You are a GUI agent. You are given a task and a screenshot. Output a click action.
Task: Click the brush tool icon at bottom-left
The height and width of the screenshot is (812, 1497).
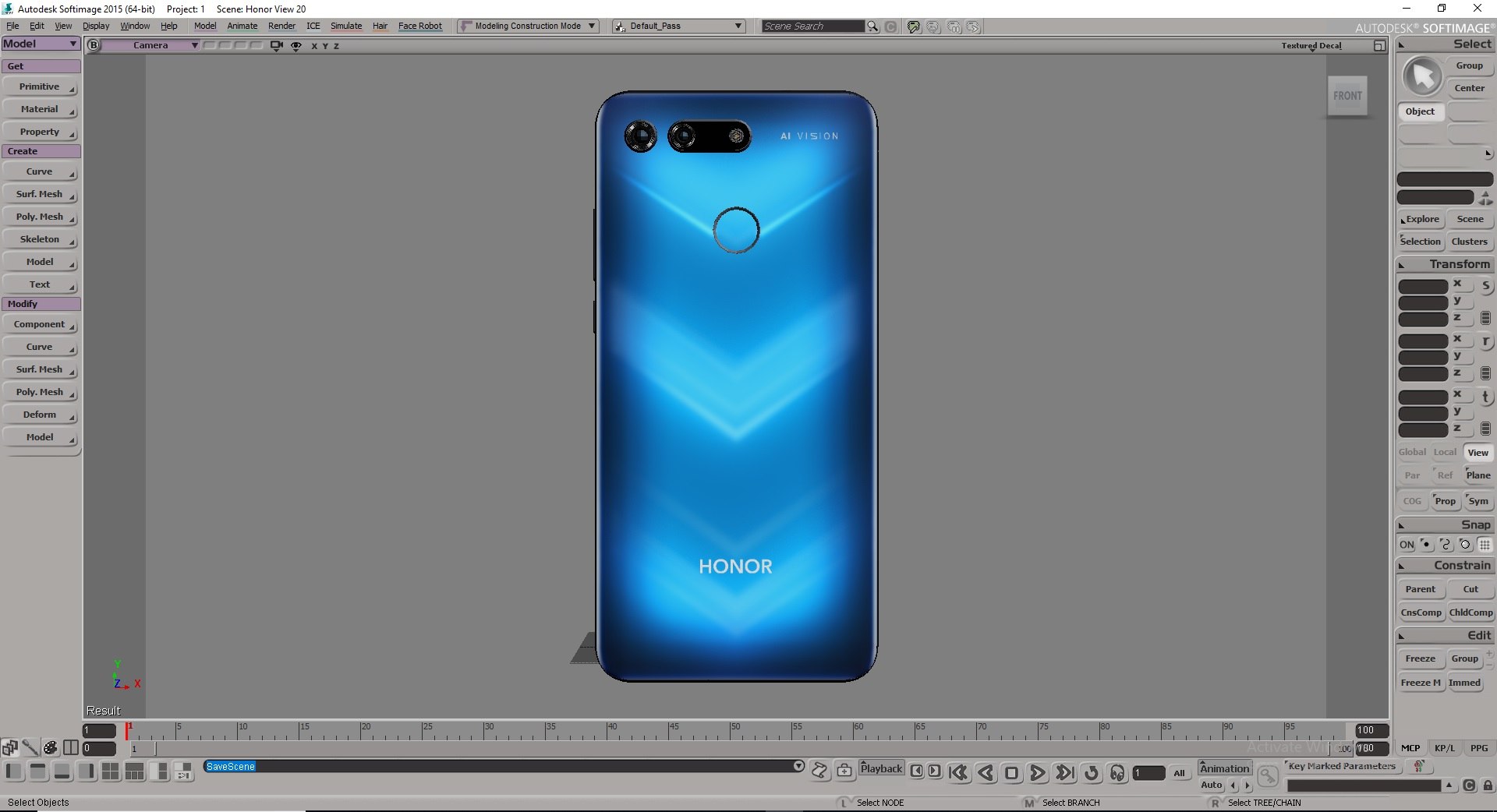[x=30, y=748]
